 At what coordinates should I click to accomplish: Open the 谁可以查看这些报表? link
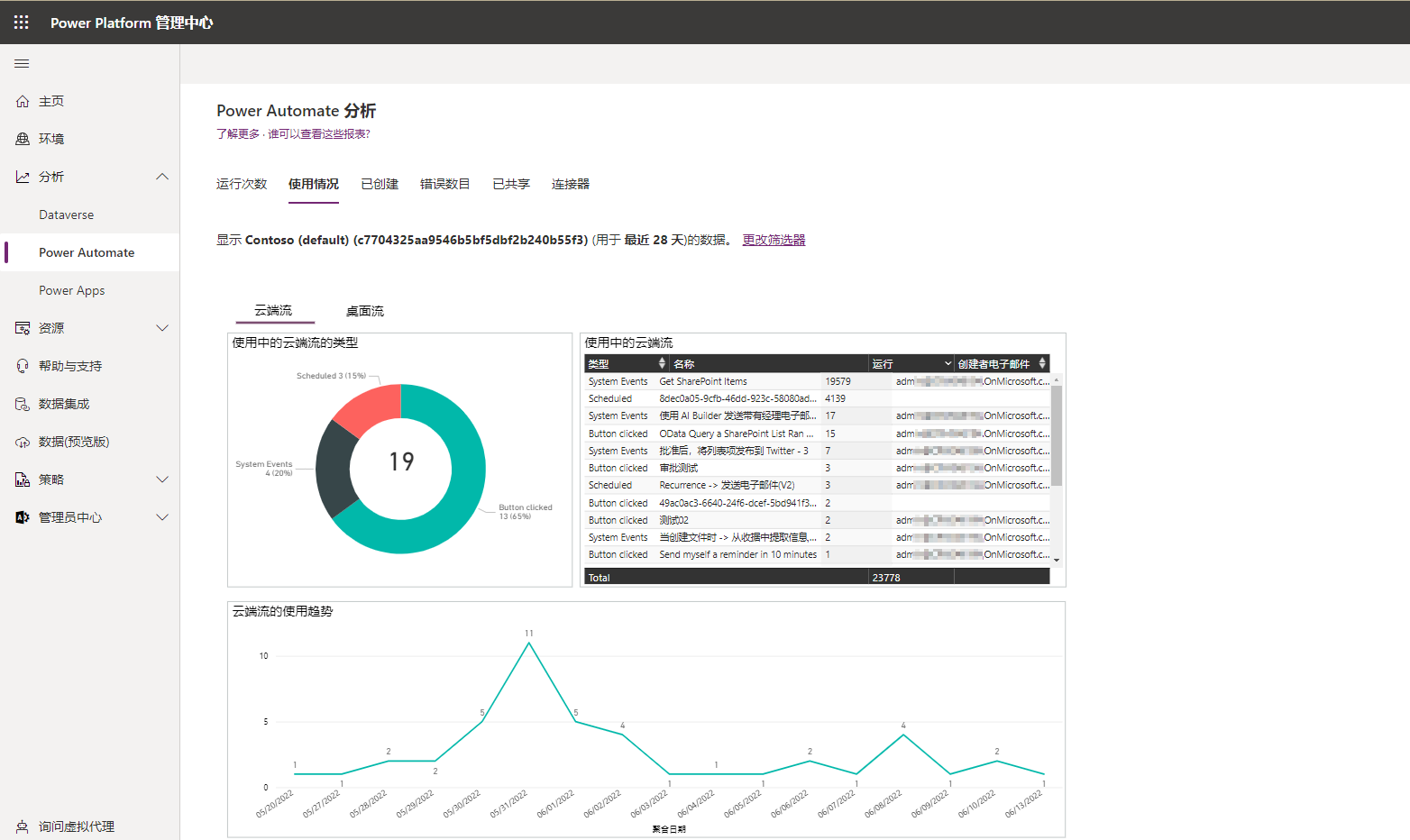coord(318,133)
